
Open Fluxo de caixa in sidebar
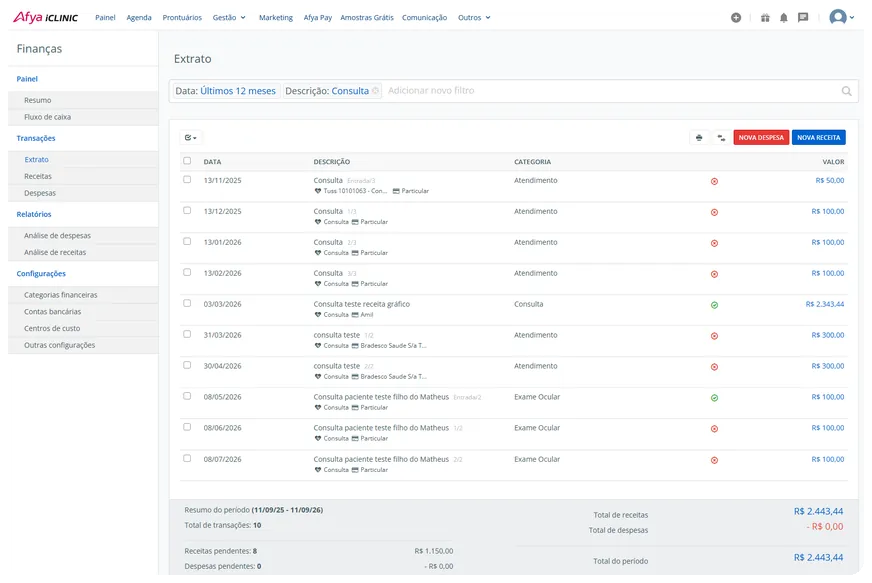pos(47,117)
